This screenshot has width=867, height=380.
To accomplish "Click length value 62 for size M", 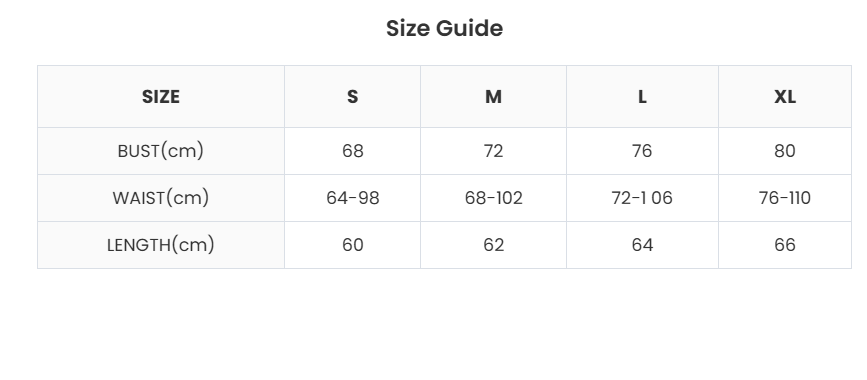I will [493, 245].
